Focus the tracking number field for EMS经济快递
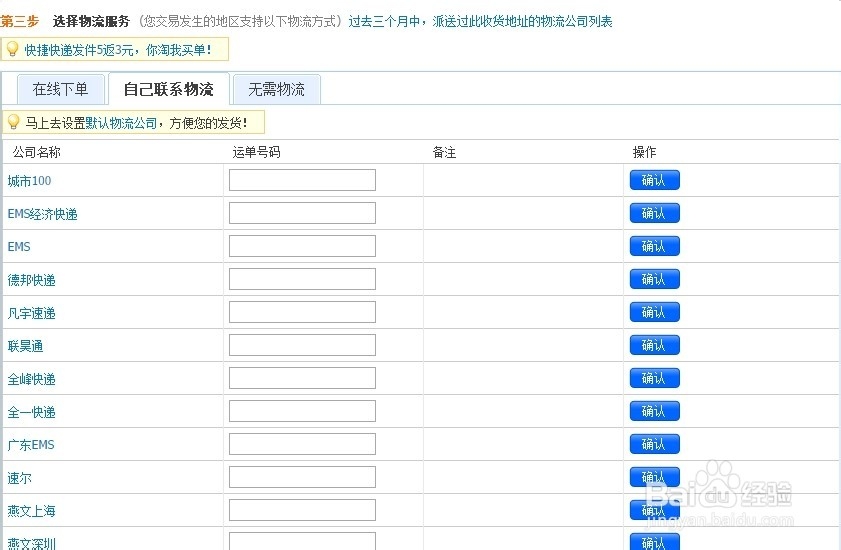 [302, 213]
